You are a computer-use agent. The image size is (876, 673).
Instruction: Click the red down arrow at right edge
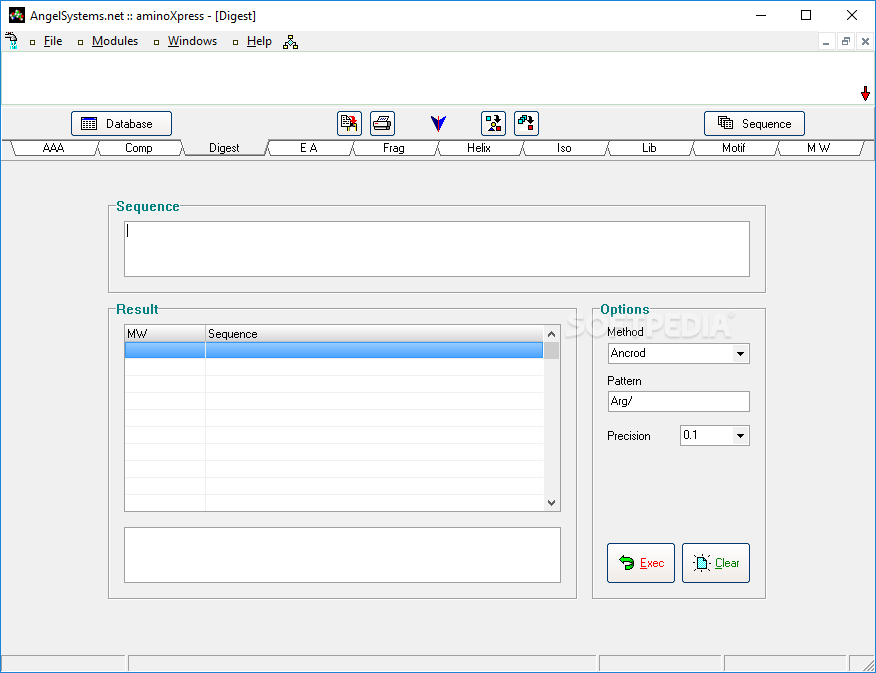point(865,94)
